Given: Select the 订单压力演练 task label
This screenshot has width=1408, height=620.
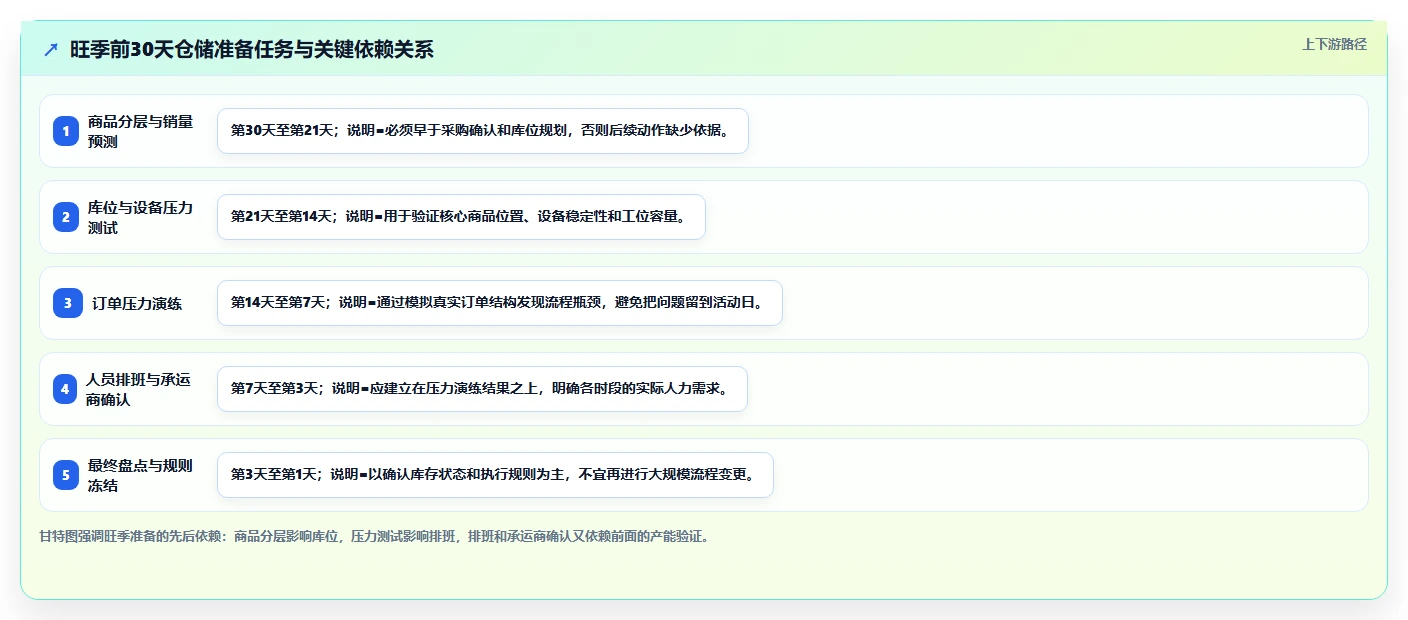Looking at the screenshot, I should 137,303.
